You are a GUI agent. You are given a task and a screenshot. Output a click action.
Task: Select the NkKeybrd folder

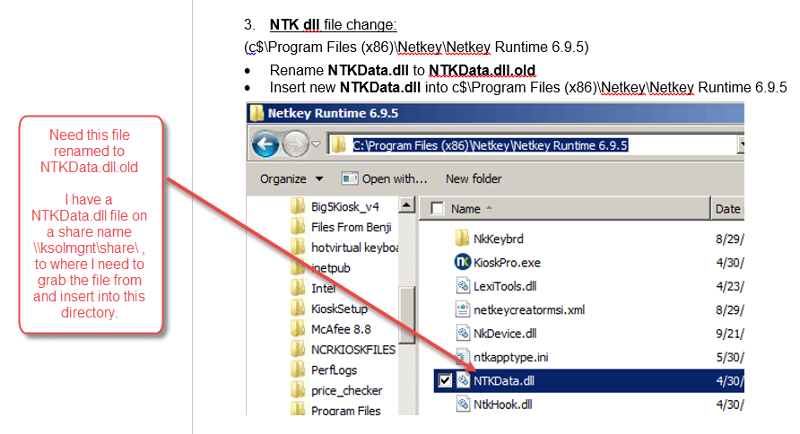point(498,239)
